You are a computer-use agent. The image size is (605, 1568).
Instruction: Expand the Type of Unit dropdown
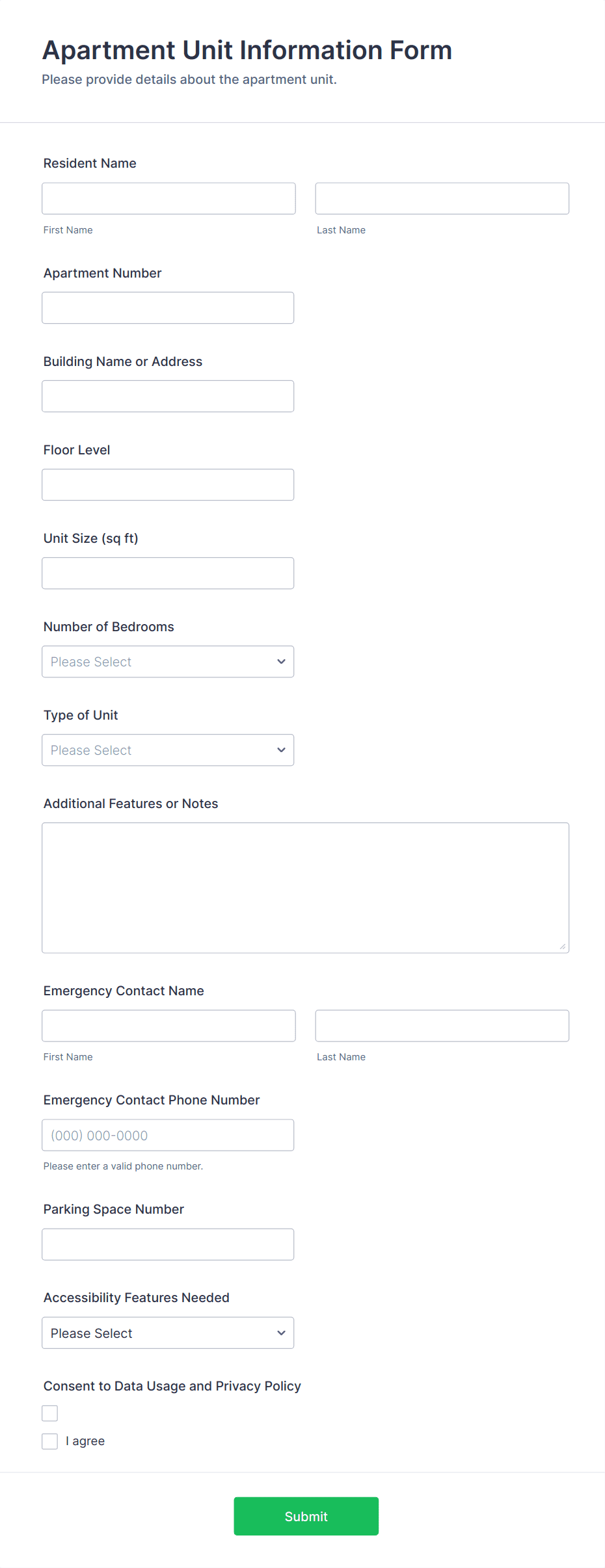(168, 750)
